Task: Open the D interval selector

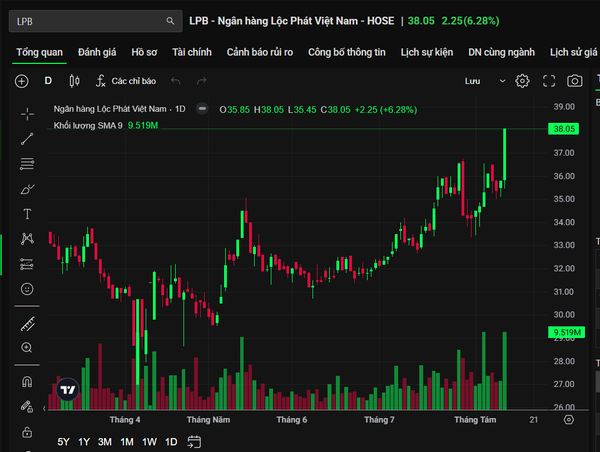Action: click(48, 81)
